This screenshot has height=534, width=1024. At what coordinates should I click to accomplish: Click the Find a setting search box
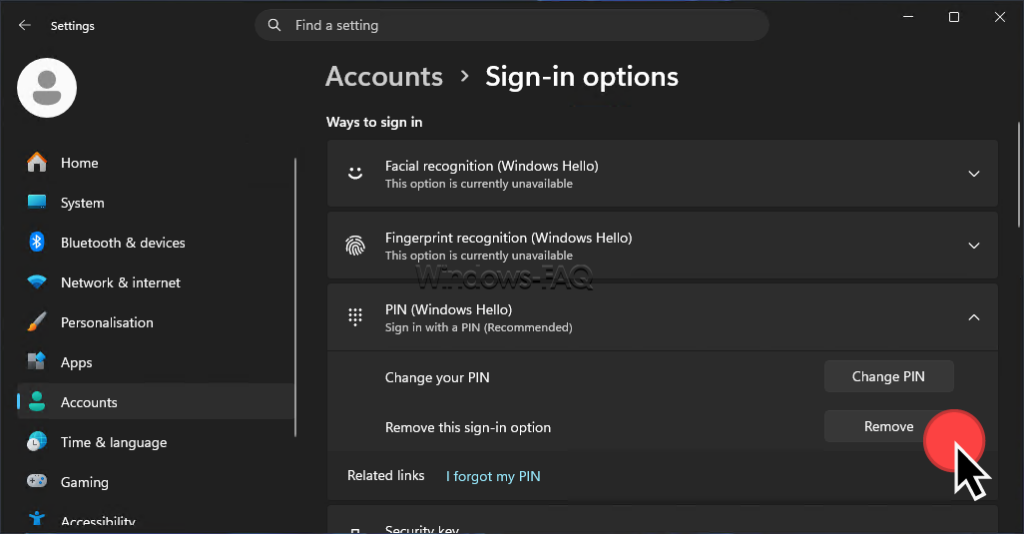point(511,25)
